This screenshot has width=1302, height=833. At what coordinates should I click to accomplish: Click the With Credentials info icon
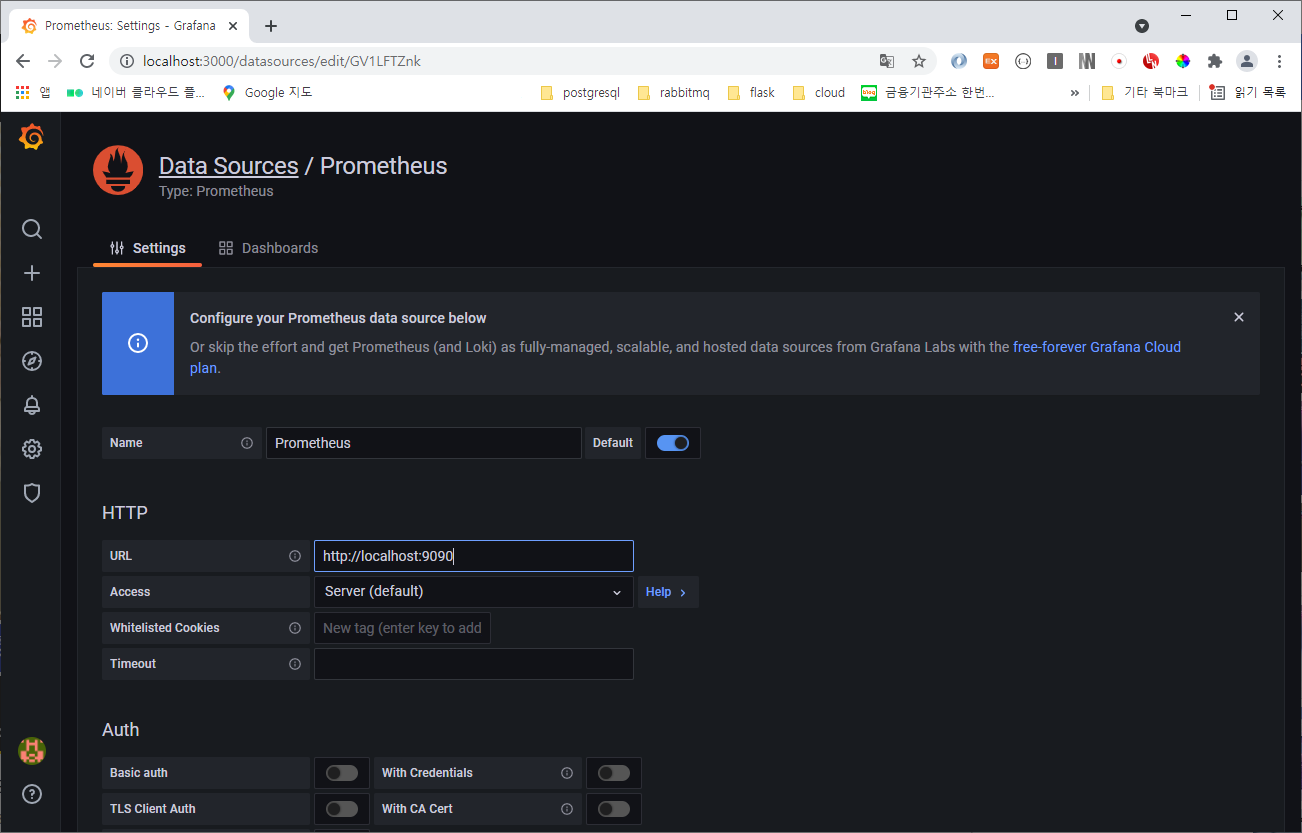pos(567,773)
